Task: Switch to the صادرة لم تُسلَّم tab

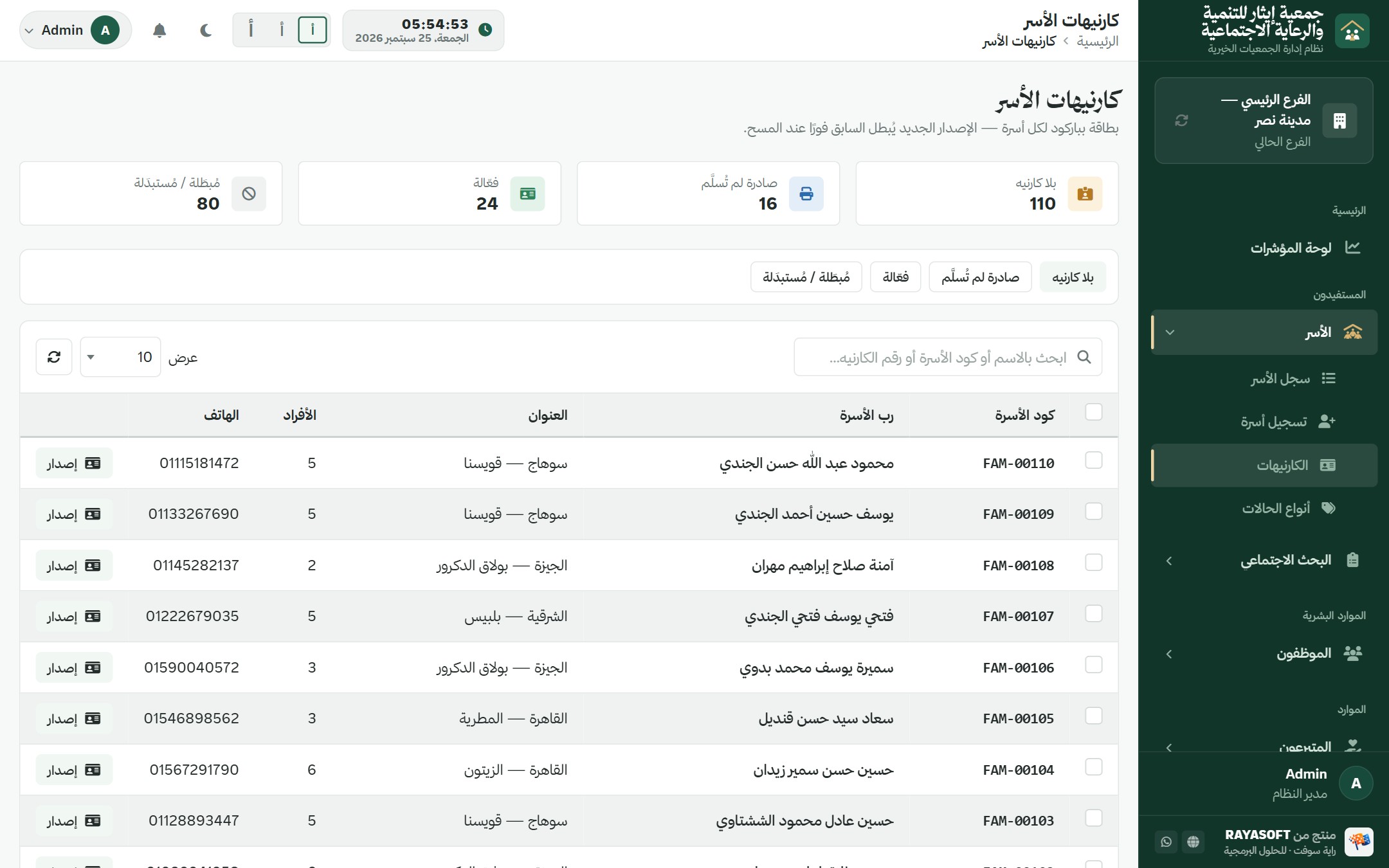Action: [980, 277]
